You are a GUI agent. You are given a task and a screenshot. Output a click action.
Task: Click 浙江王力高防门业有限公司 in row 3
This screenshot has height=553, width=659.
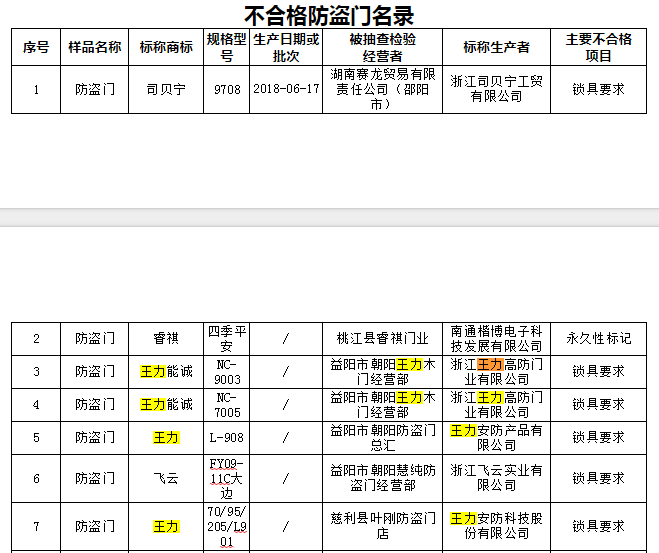coord(496,372)
